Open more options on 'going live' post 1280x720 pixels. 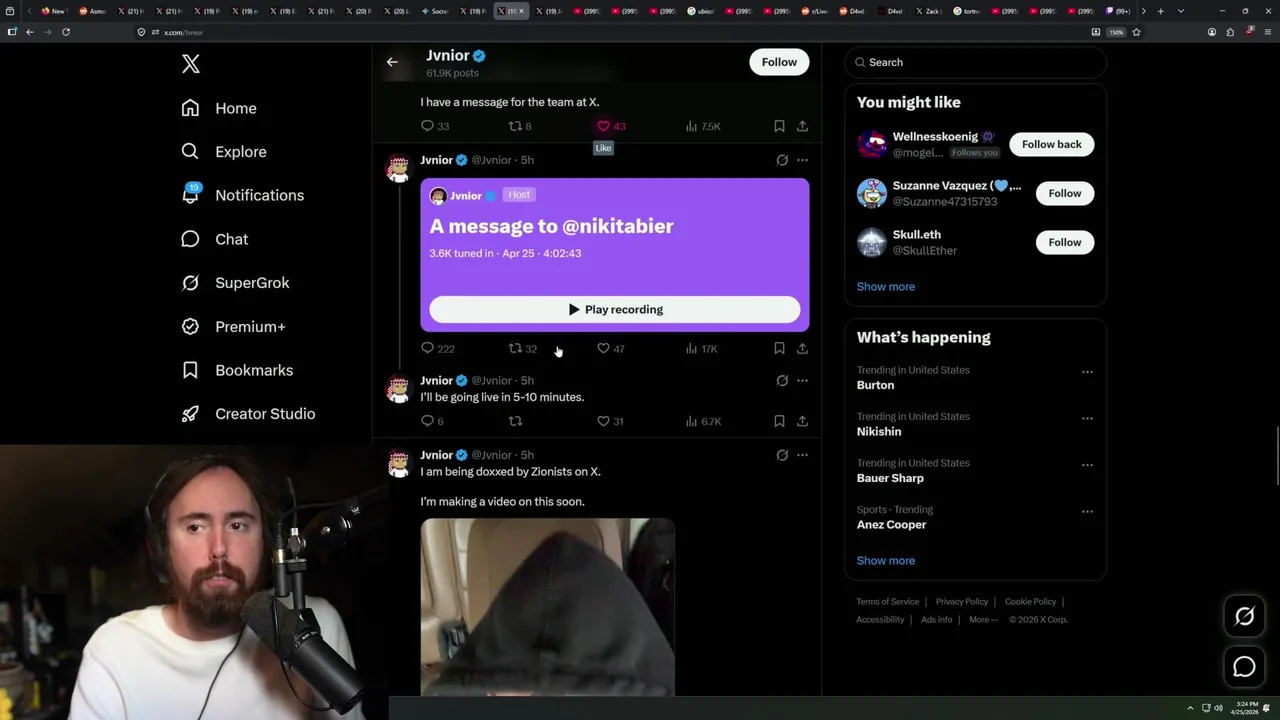[802, 381]
